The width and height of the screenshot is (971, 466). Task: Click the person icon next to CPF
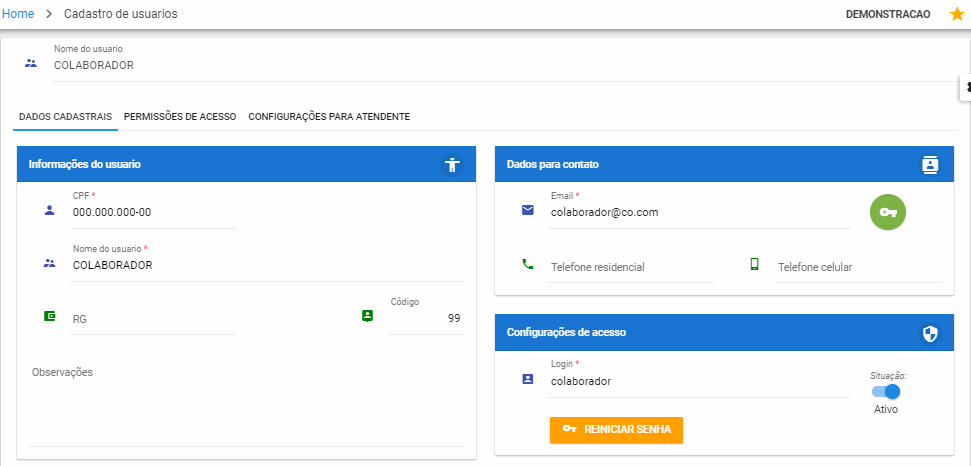click(x=50, y=210)
